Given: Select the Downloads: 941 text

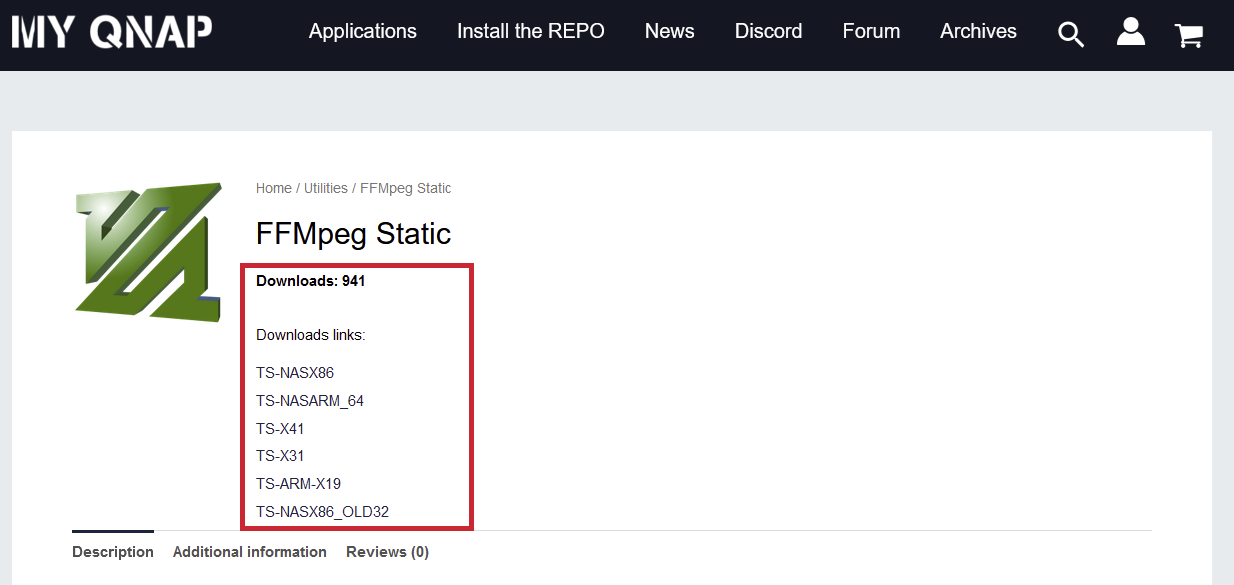Looking at the screenshot, I should tap(311, 281).
